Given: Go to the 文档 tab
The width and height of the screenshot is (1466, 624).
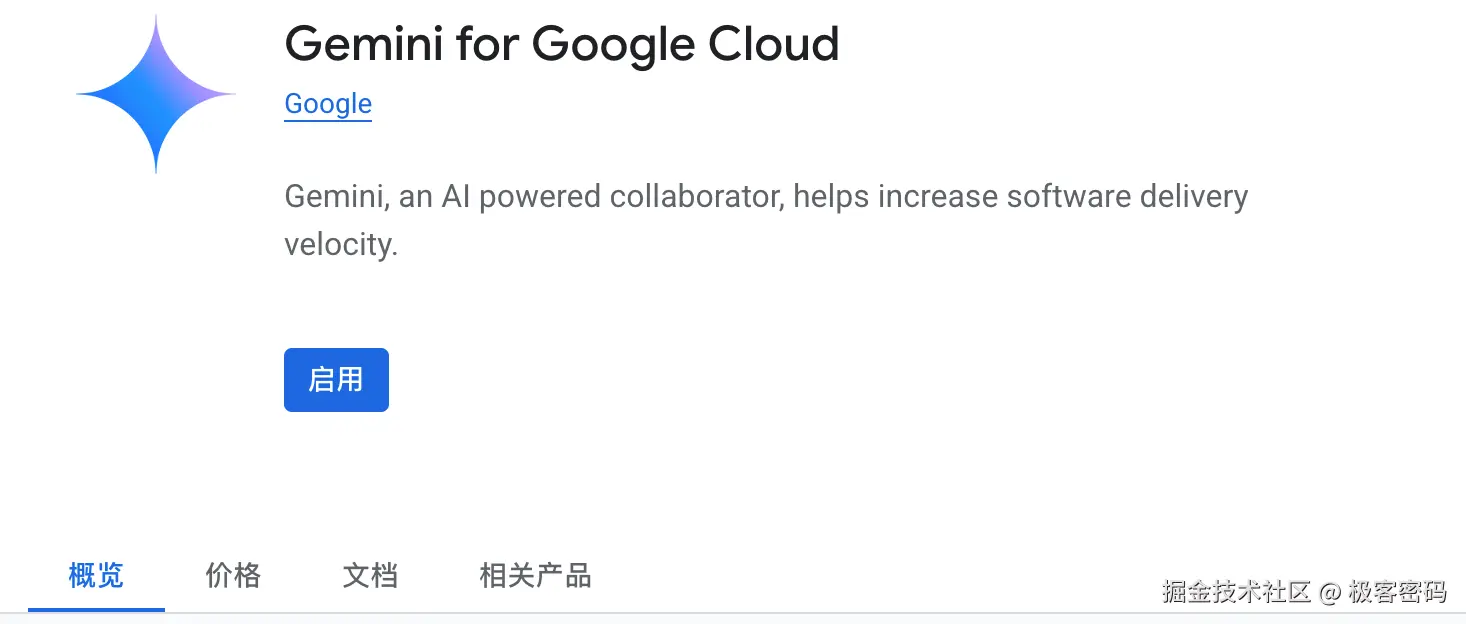Looking at the screenshot, I should pos(370,576).
